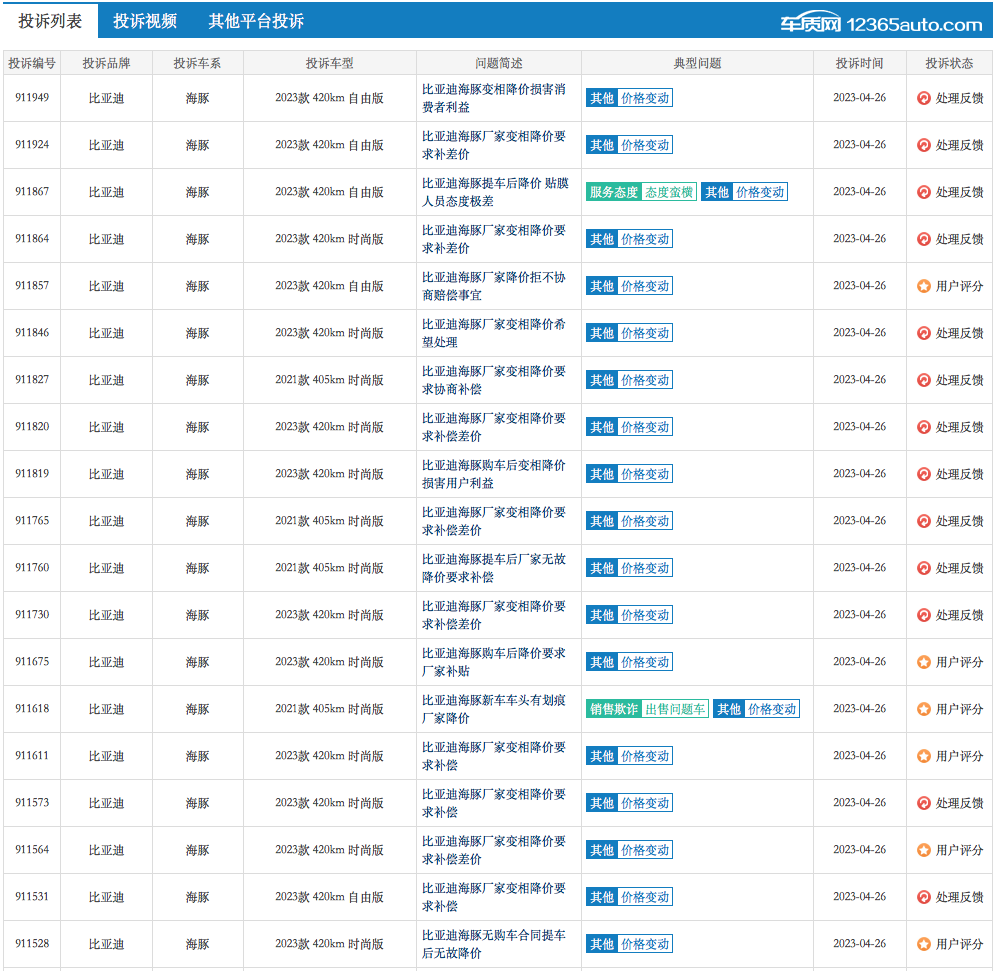Image resolution: width=997 pixels, height=971 pixels.
Task: Open complaint 比亚迪海豚厂家降价拒不协商赔偿事宜
Action: [x=494, y=286]
